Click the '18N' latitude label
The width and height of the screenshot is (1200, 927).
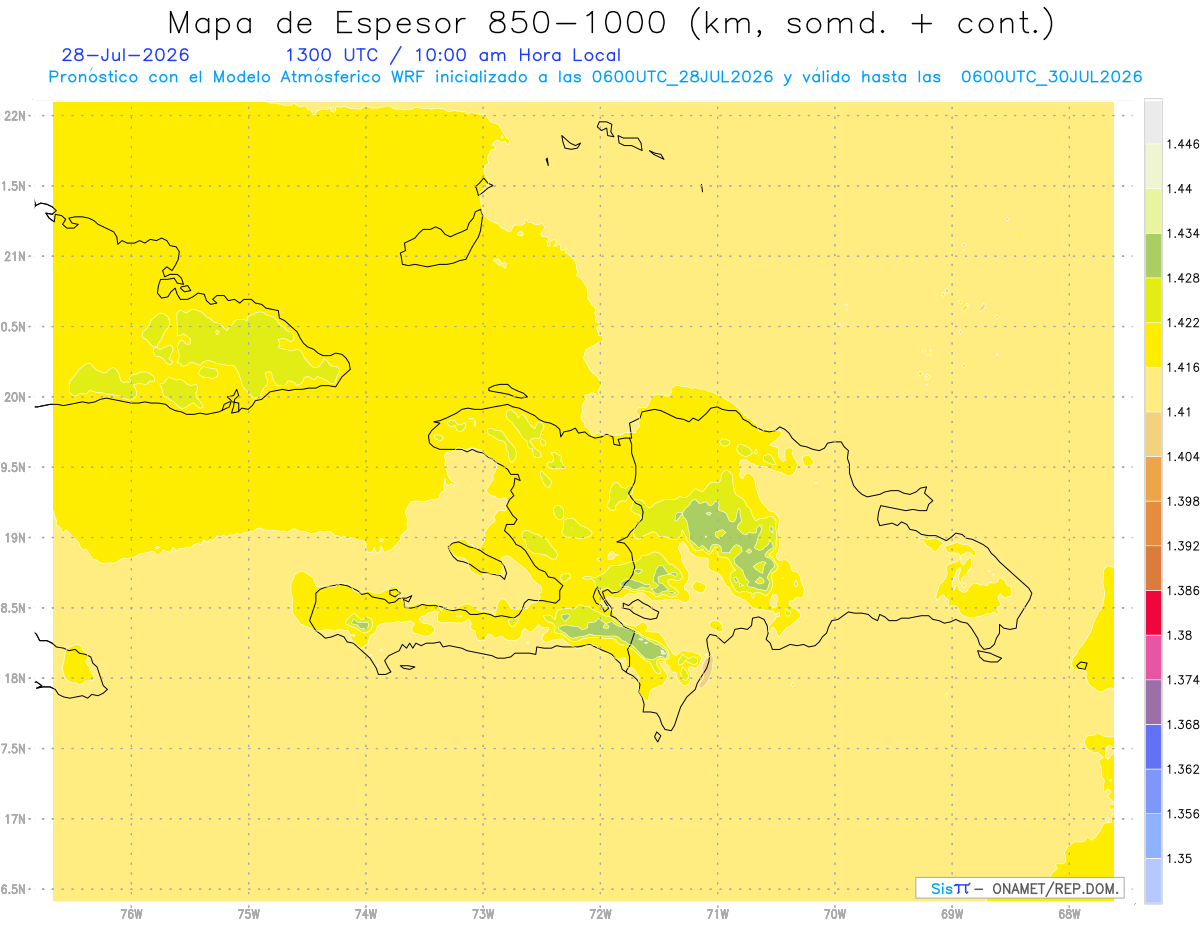[x=16, y=679]
